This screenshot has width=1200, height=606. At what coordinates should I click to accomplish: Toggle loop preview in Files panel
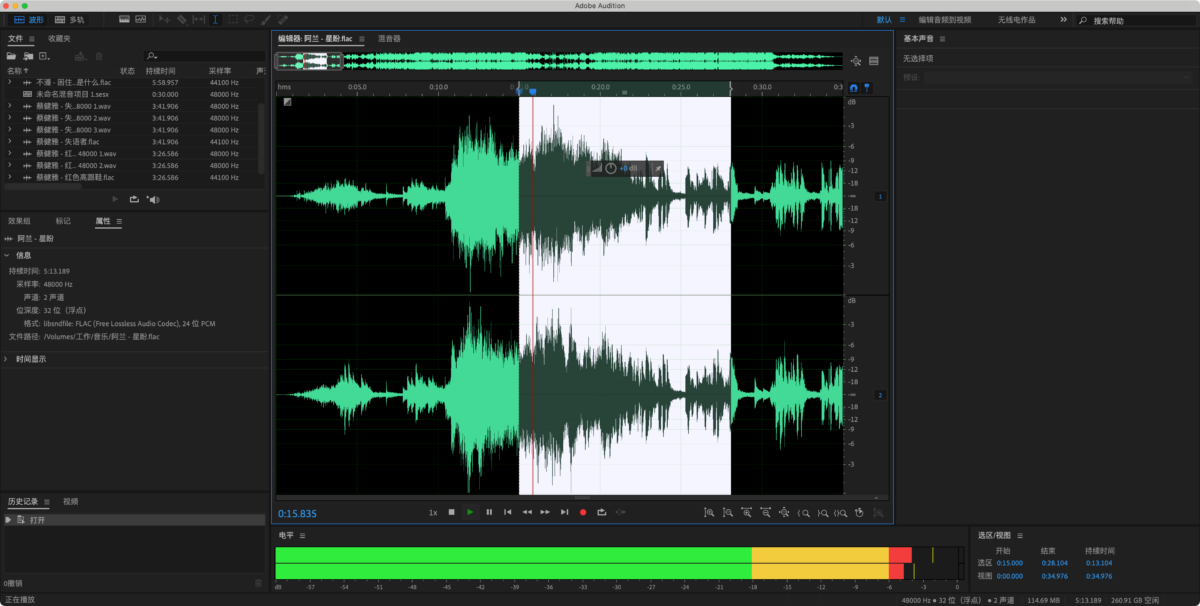pyautogui.click(x=134, y=199)
